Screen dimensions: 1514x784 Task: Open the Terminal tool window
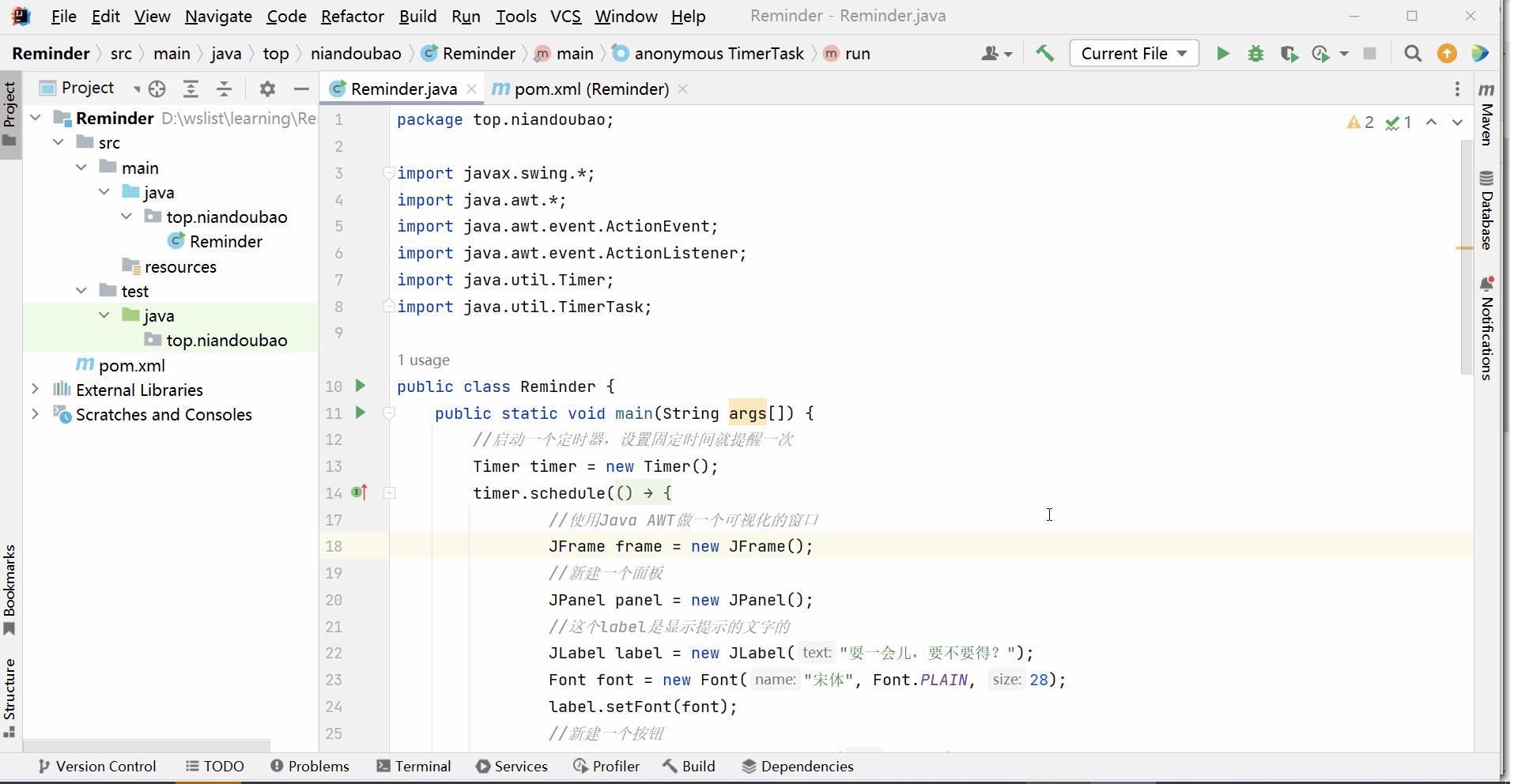tap(413, 766)
